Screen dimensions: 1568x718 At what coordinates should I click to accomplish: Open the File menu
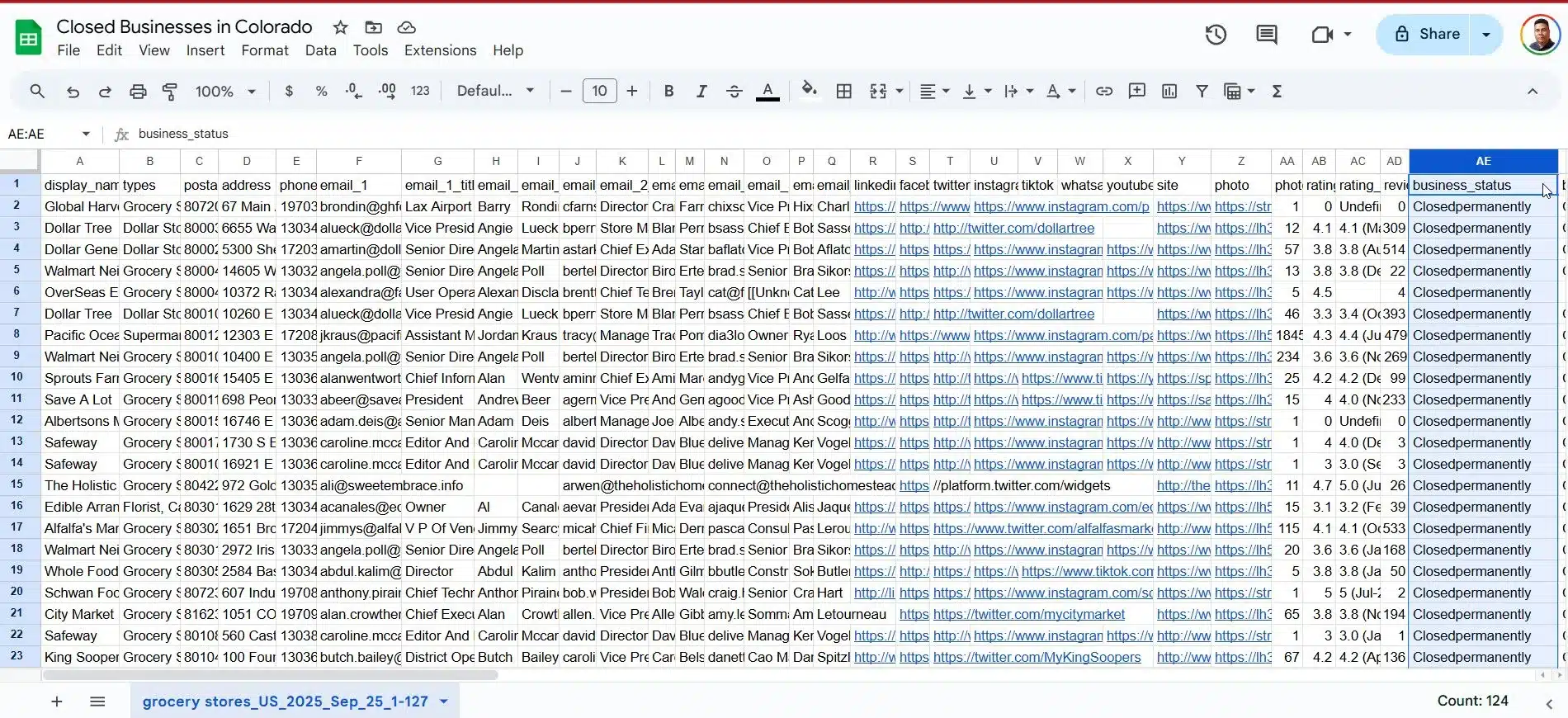point(68,50)
